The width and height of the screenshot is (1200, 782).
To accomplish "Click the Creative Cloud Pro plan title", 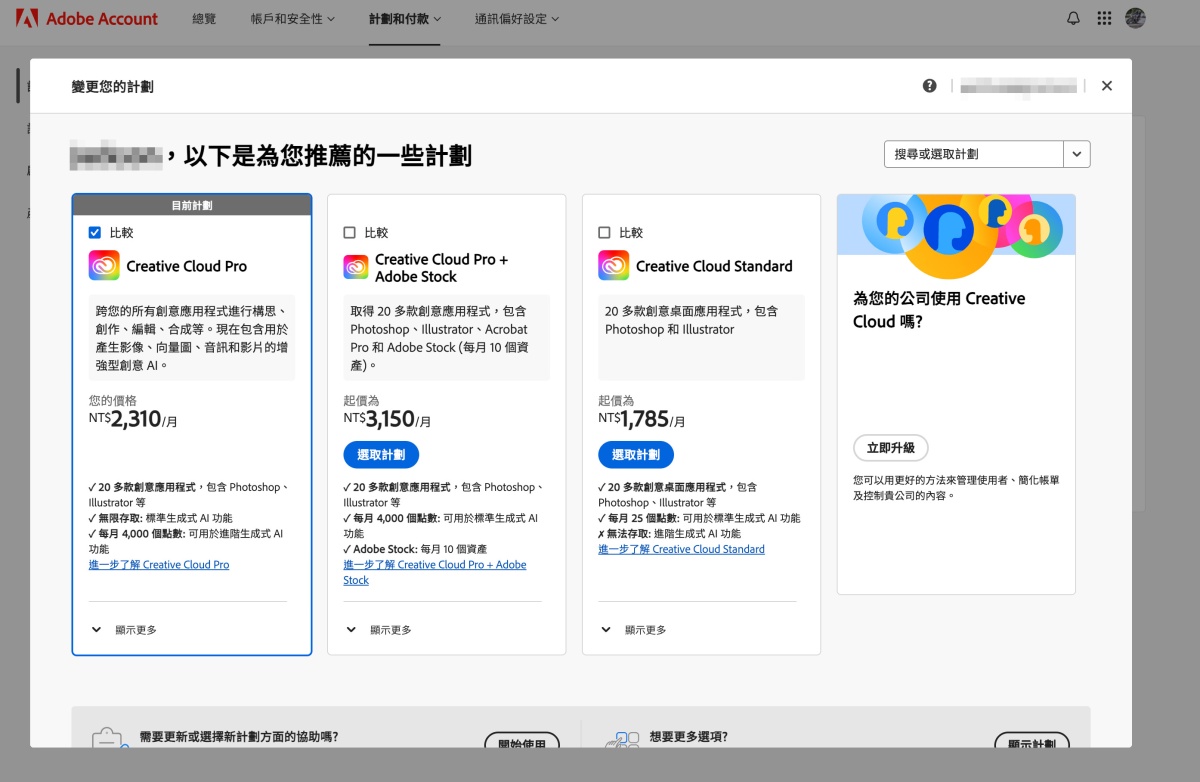I will 186,266.
